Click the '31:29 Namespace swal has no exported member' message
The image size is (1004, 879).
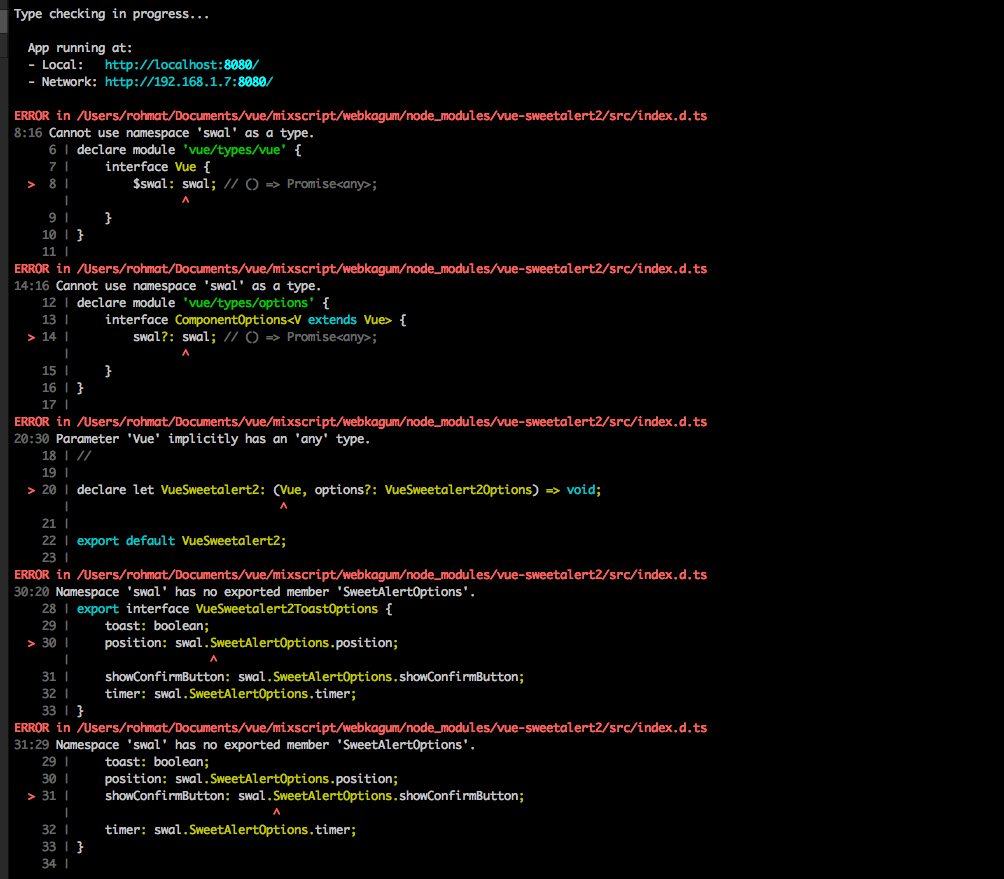tap(245, 745)
